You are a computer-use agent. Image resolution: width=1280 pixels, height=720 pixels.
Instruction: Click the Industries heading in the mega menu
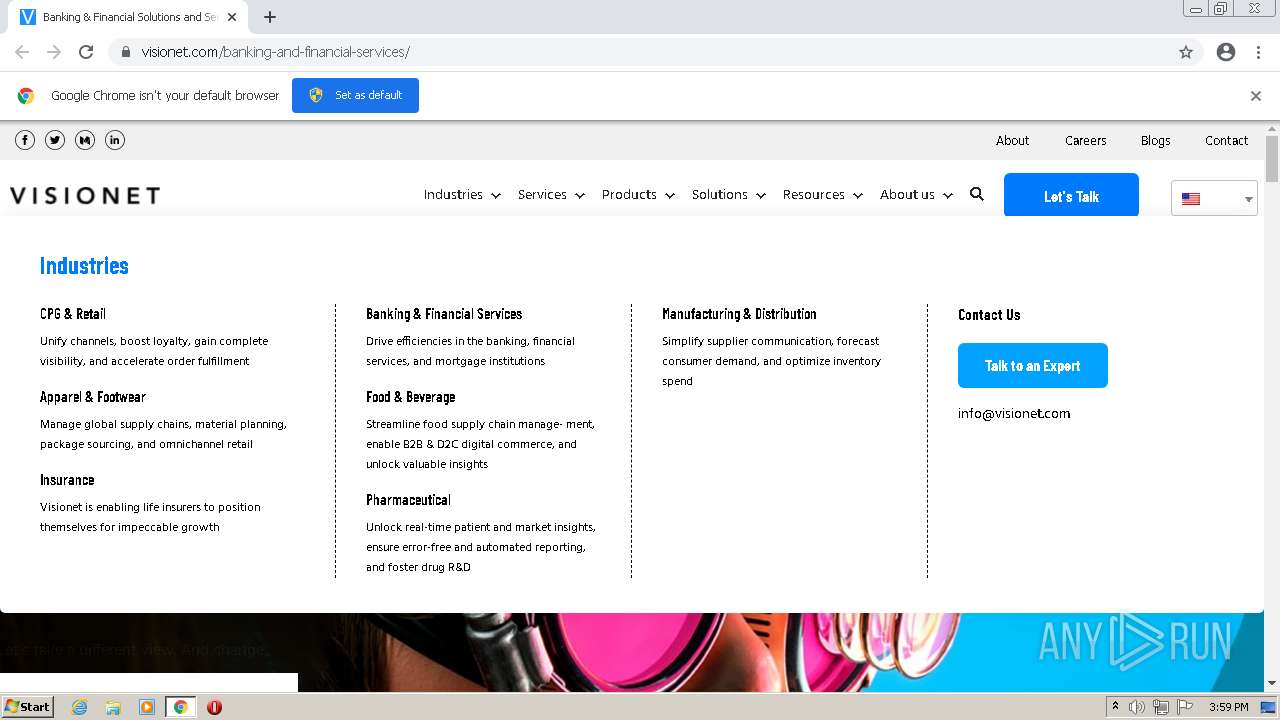pos(84,266)
